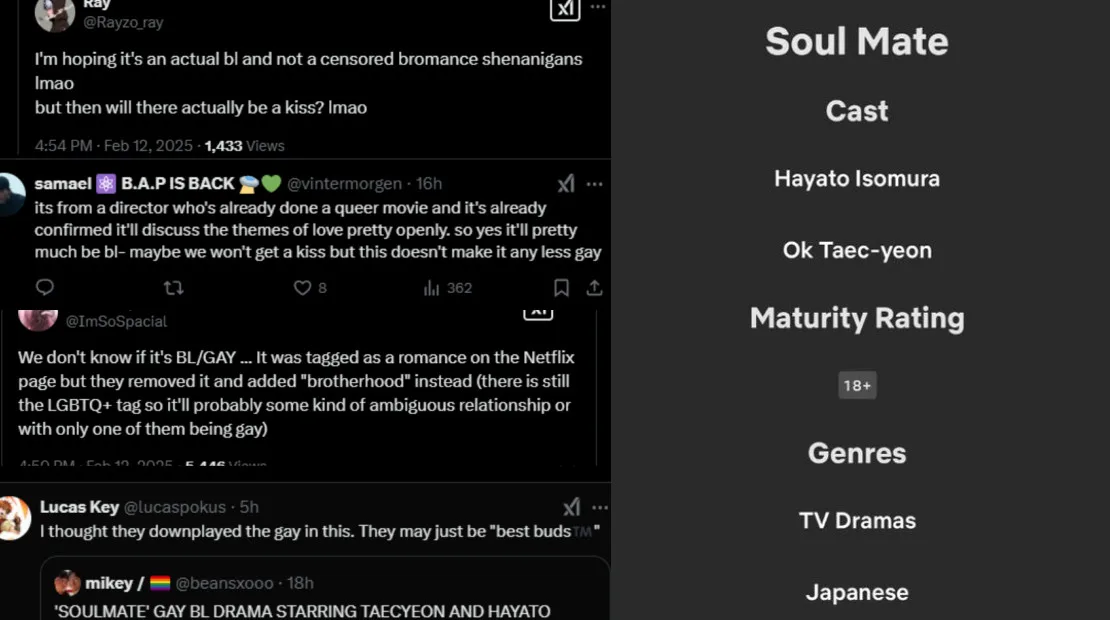Select the TV Dramas genre
This screenshot has height=620, width=1110.
pos(857,521)
